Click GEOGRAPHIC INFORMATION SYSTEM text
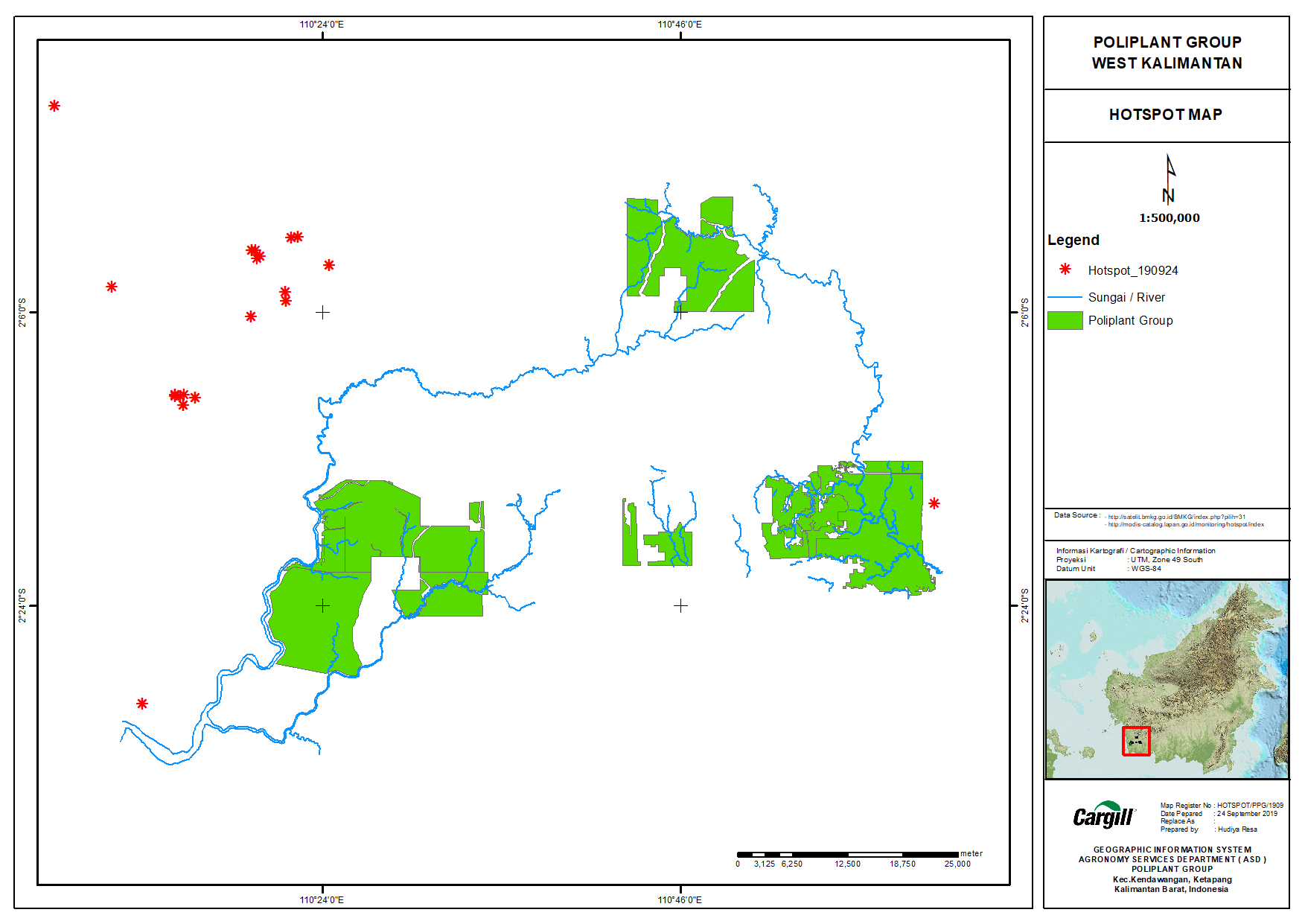 [x=1172, y=850]
